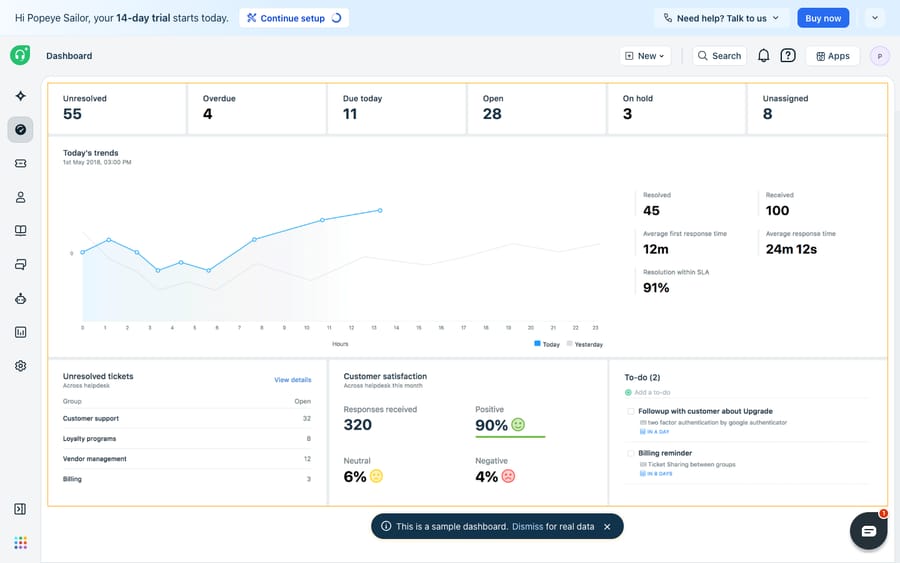Toggle the Today legend in chart
The height and width of the screenshot is (563, 900).
pos(546,344)
